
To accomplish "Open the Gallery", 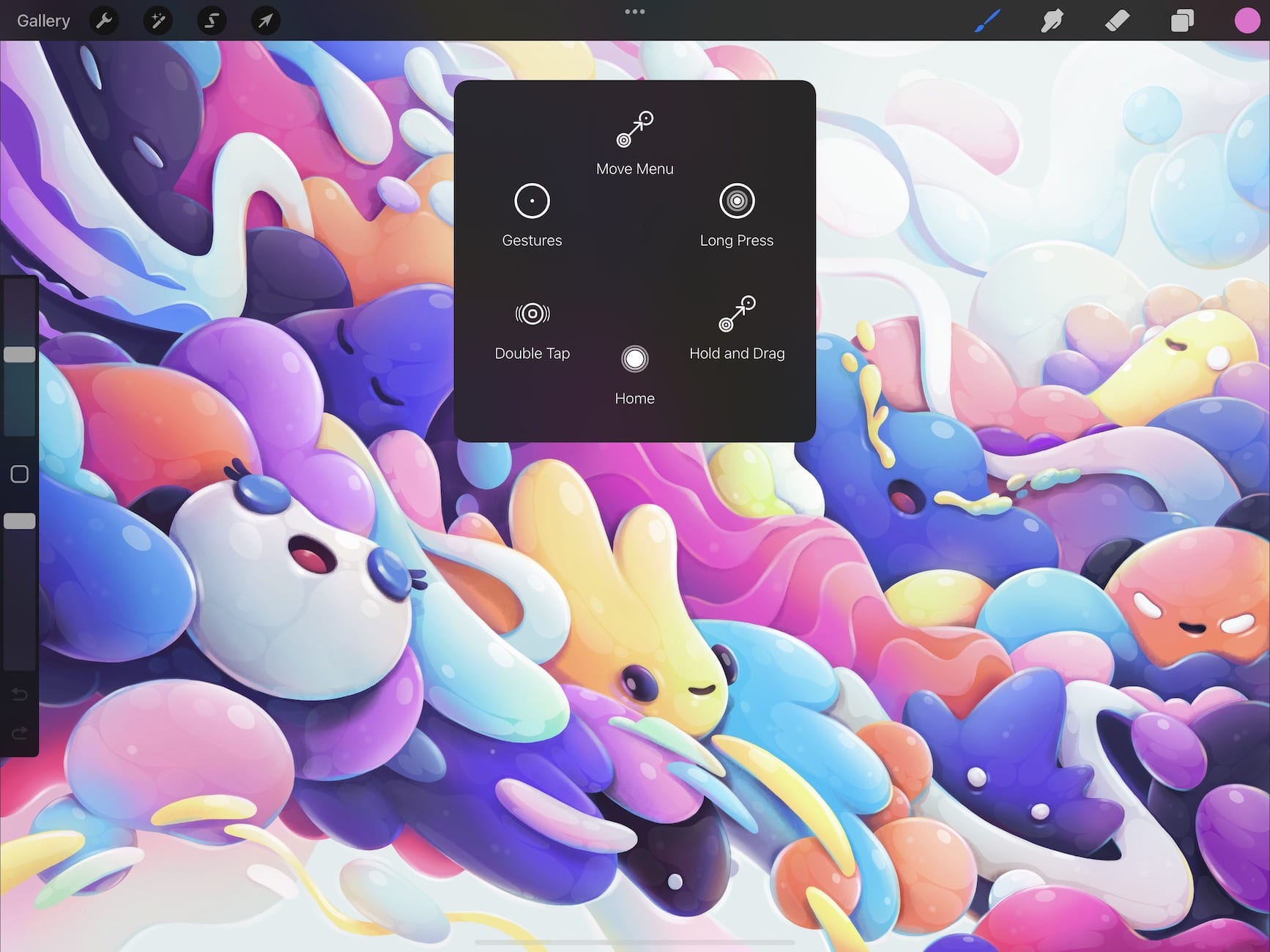I will [43, 21].
